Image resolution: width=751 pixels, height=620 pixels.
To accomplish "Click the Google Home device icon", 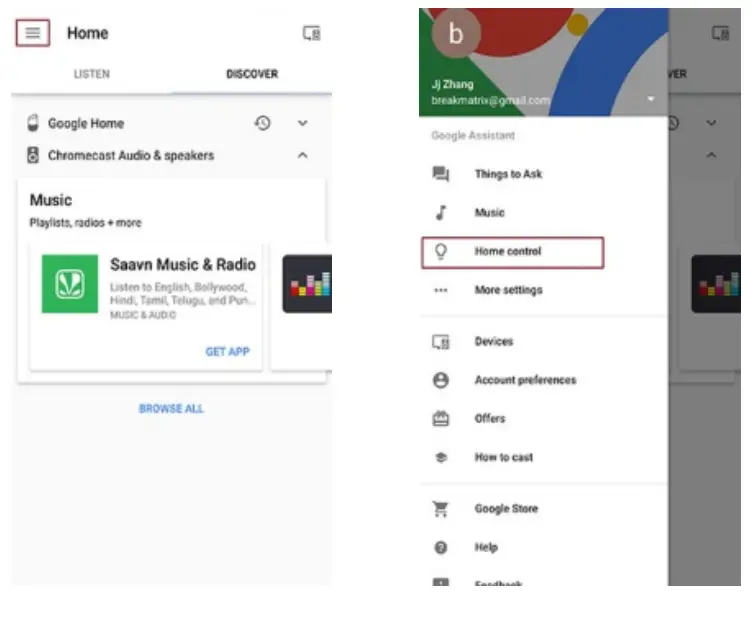I will 33,123.
